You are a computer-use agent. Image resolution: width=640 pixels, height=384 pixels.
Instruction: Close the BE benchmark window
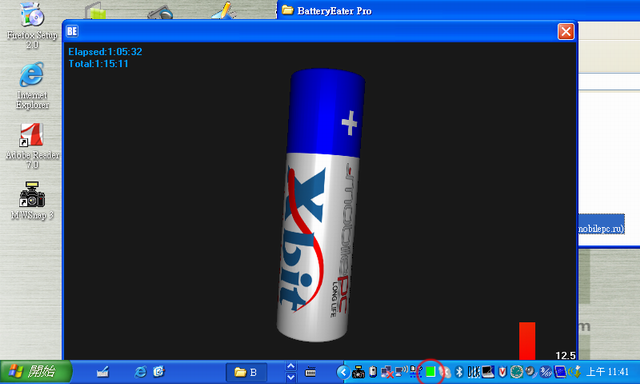click(566, 31)
